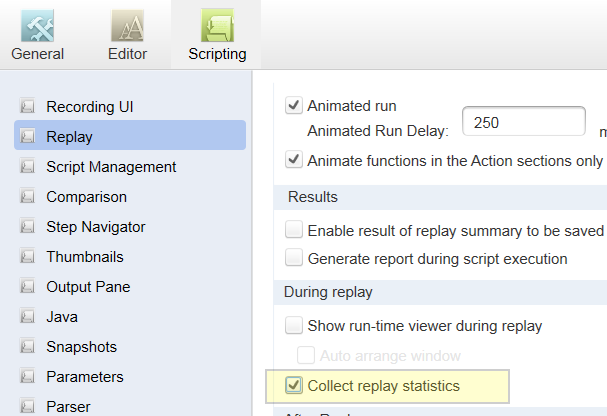
Task: Click the icon beside Output Pane
Action: (x=27, y=286)
